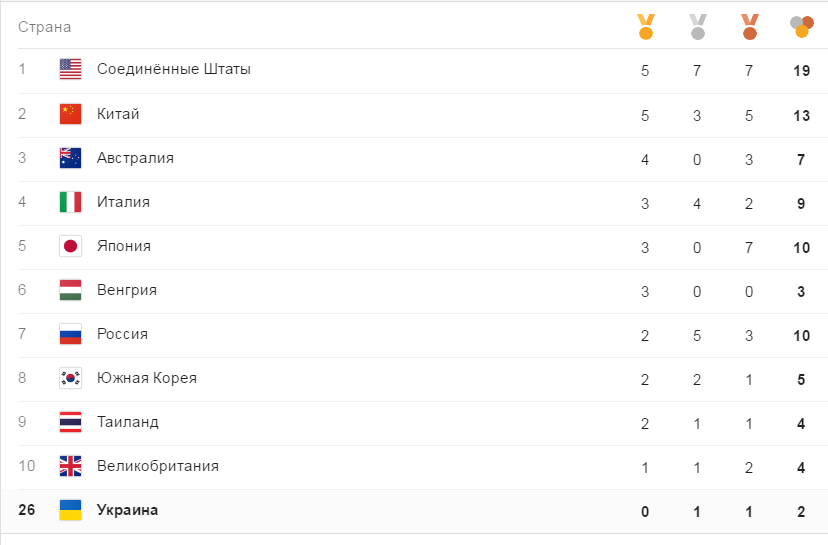
Task: Click the Таиланд country name
Action: [127, 422]
